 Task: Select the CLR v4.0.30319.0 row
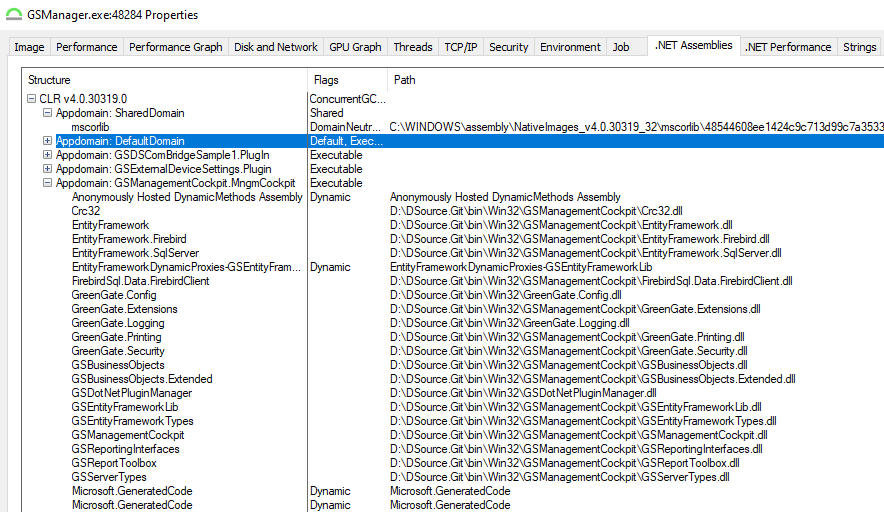[83, 99]
